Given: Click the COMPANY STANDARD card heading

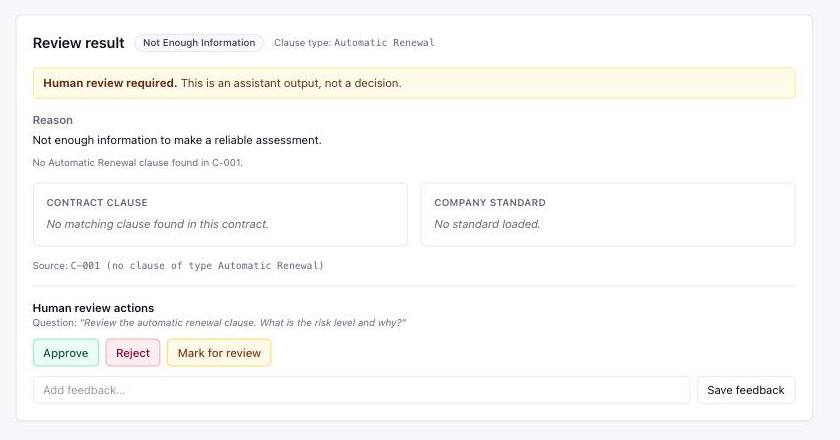Looking at the screenshot, I should (x=490, y=203).
